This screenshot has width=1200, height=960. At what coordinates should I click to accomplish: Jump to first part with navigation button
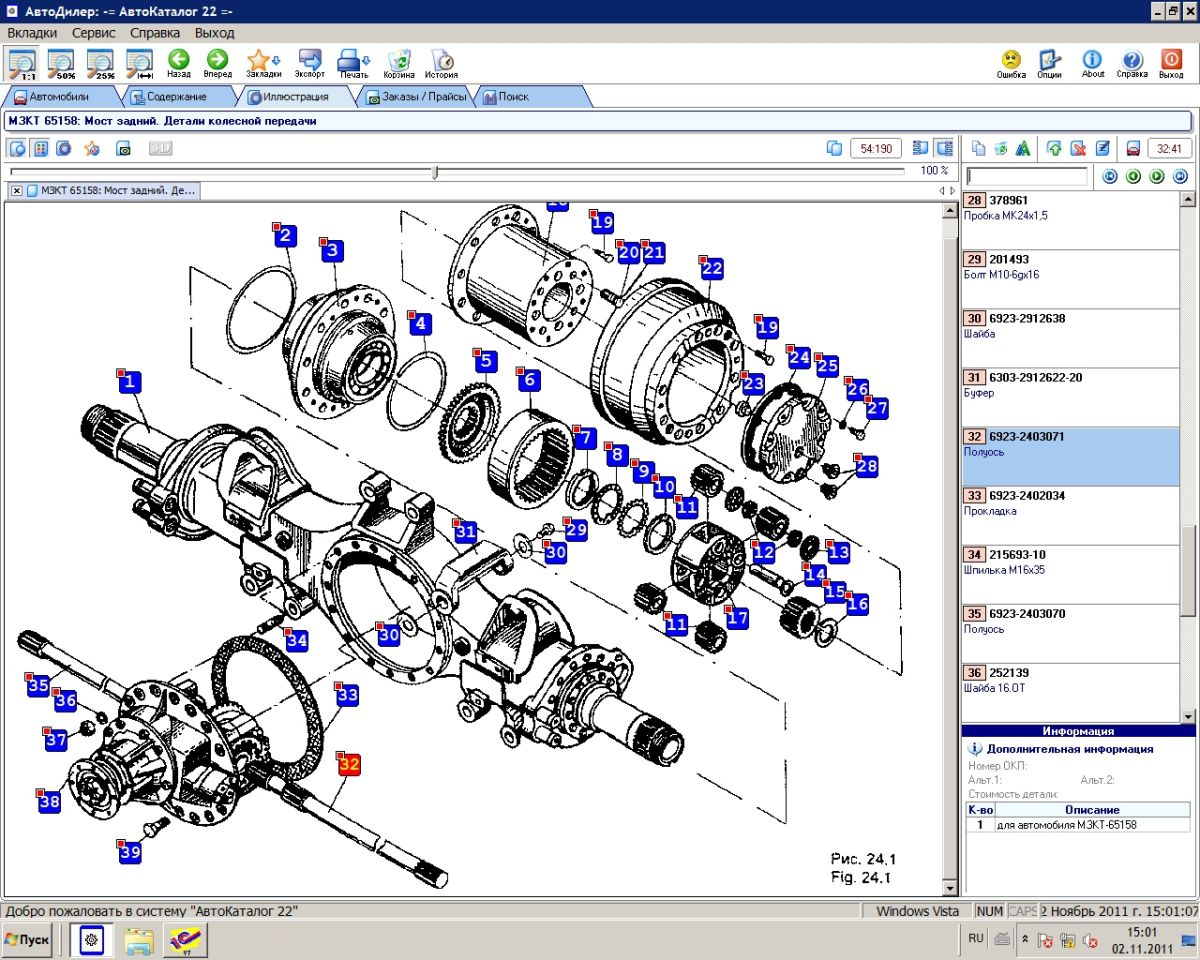tap(1109, 177)
